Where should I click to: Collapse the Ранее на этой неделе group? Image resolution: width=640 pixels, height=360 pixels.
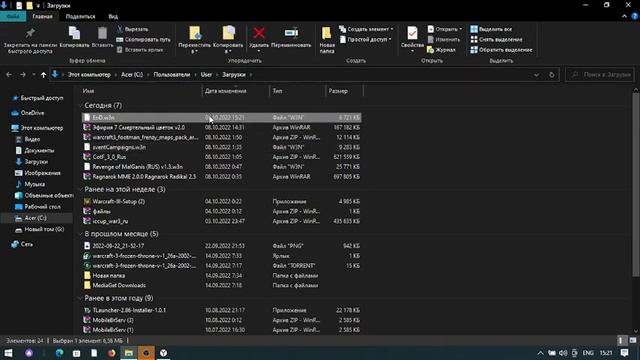(80, 189)
